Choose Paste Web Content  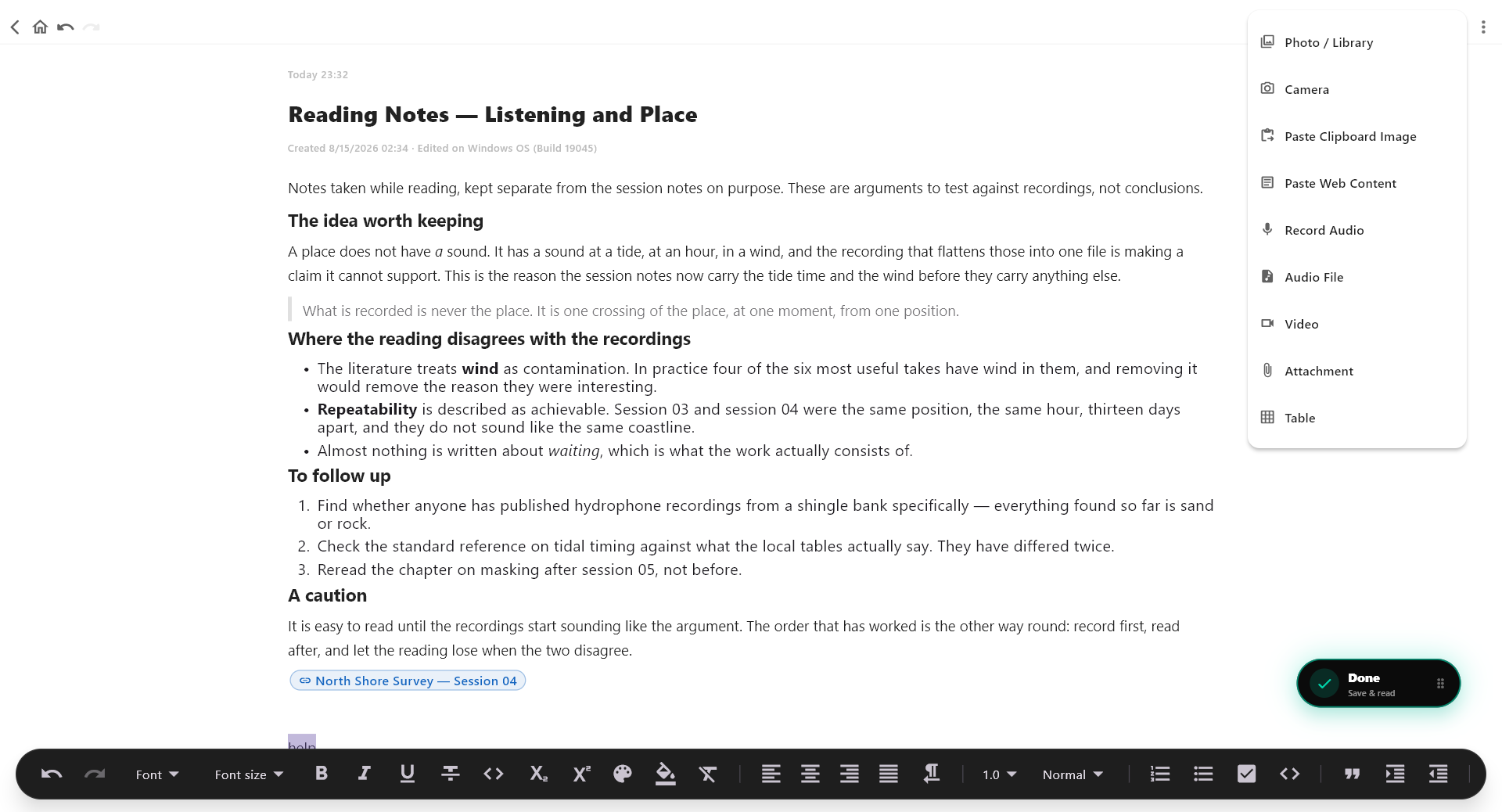1356,183
